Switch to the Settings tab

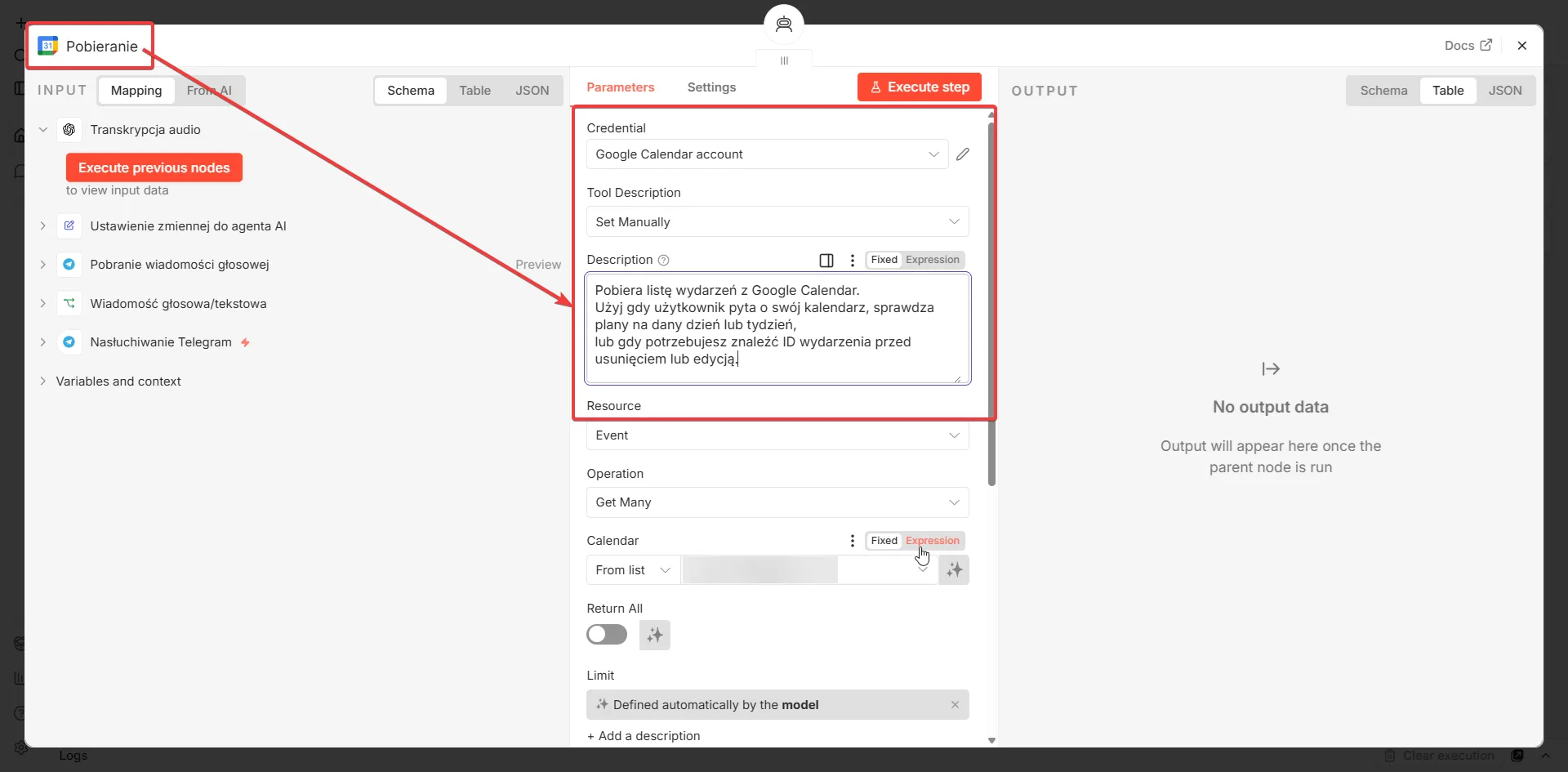(x=711, y=87)
